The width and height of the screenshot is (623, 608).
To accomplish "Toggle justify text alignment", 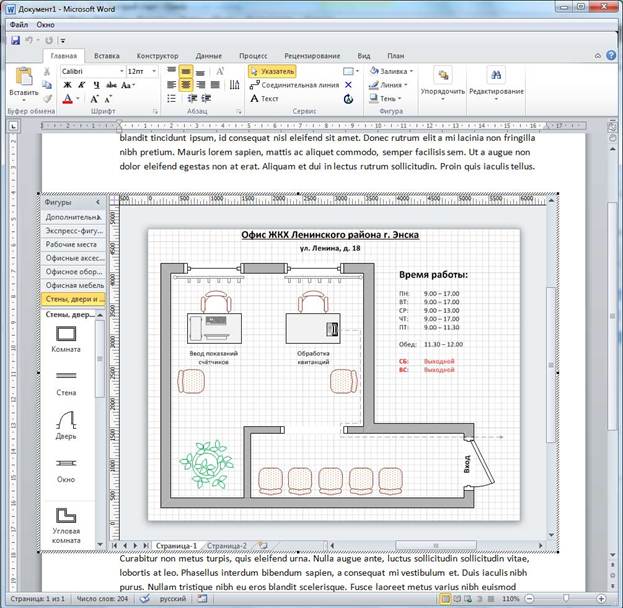I will (215, 85).
